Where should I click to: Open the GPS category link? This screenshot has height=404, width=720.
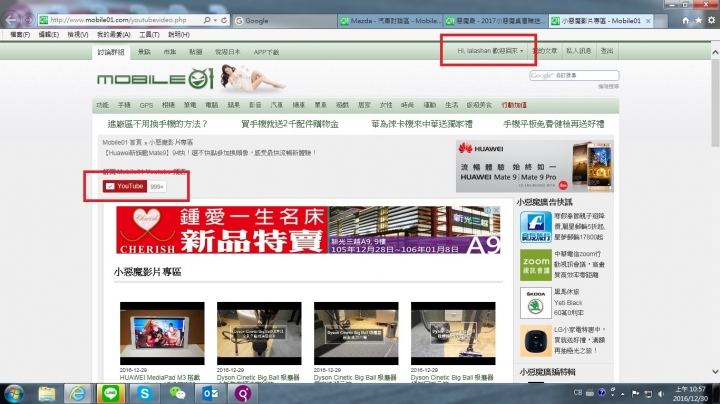pos(146,105)
